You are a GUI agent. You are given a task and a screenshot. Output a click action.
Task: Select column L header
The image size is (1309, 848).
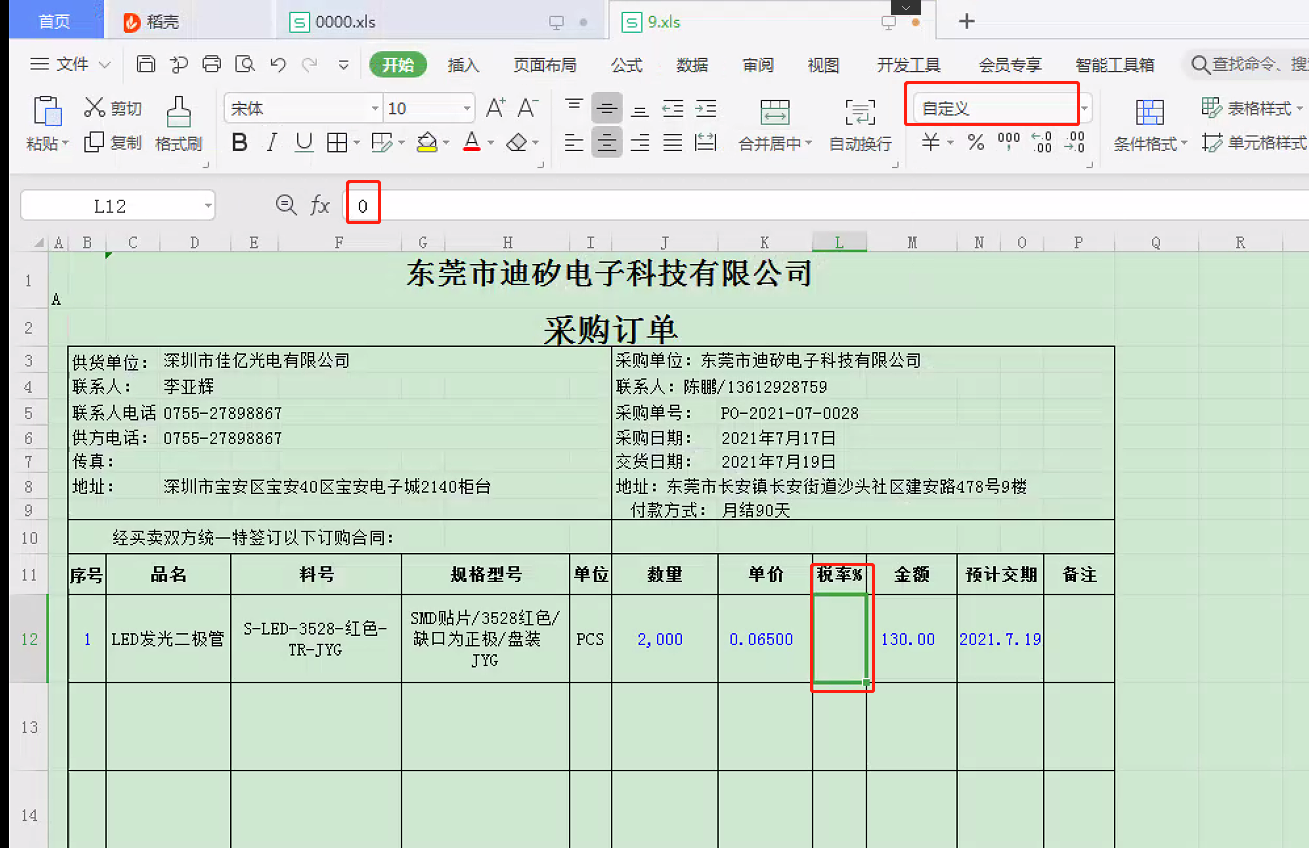[839, 243]
